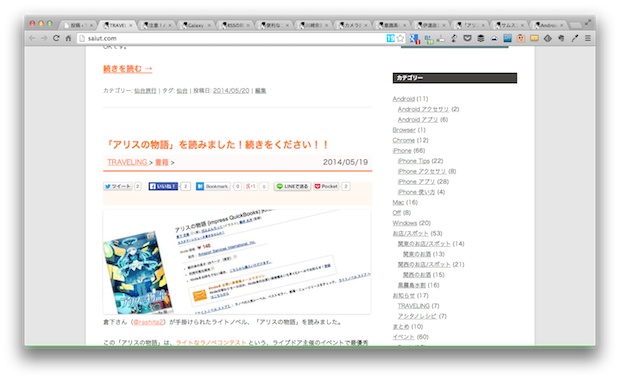This screenshot has height=380, width=620.
Task: Open the iPhone category link
Action: coord(402,151)
